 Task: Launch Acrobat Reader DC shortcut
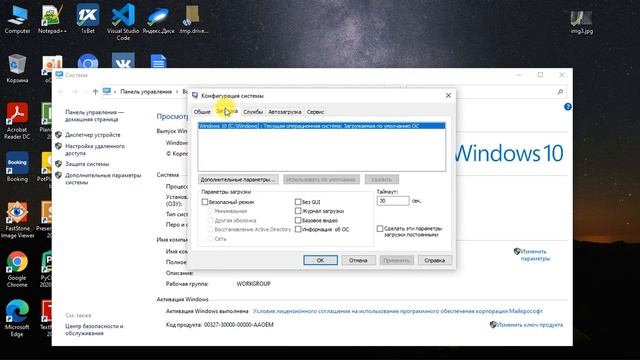pyautogui.click(x=17, y=121)
